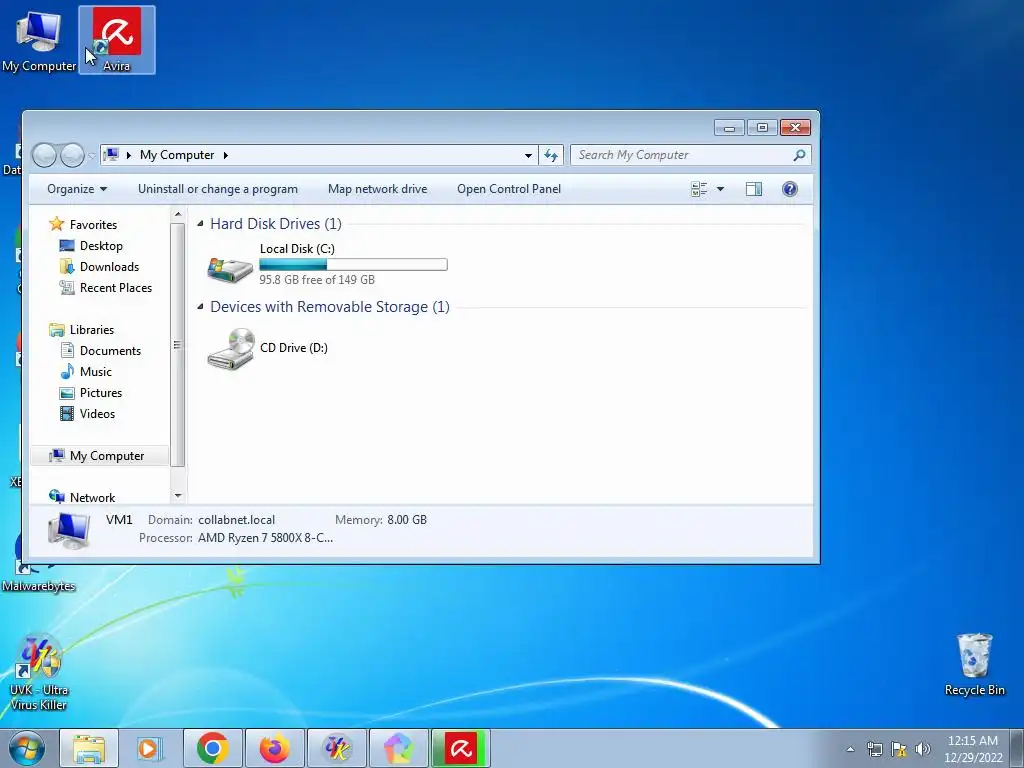Click the volume speaker tray icon
This screenshot has width=1024, height=768.
(922, 749)
